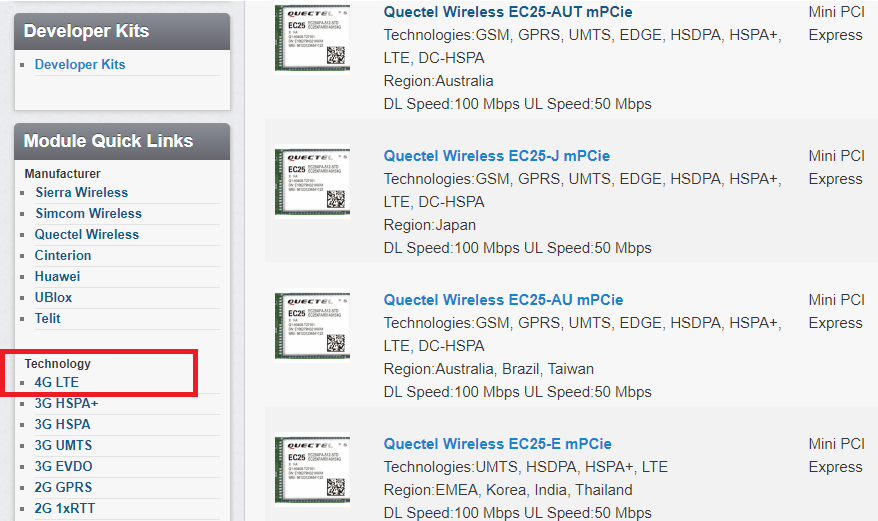Select 3G UMTS technology link
The width and height of the screenshot is (878, 521).
click(x=63, y=445)
